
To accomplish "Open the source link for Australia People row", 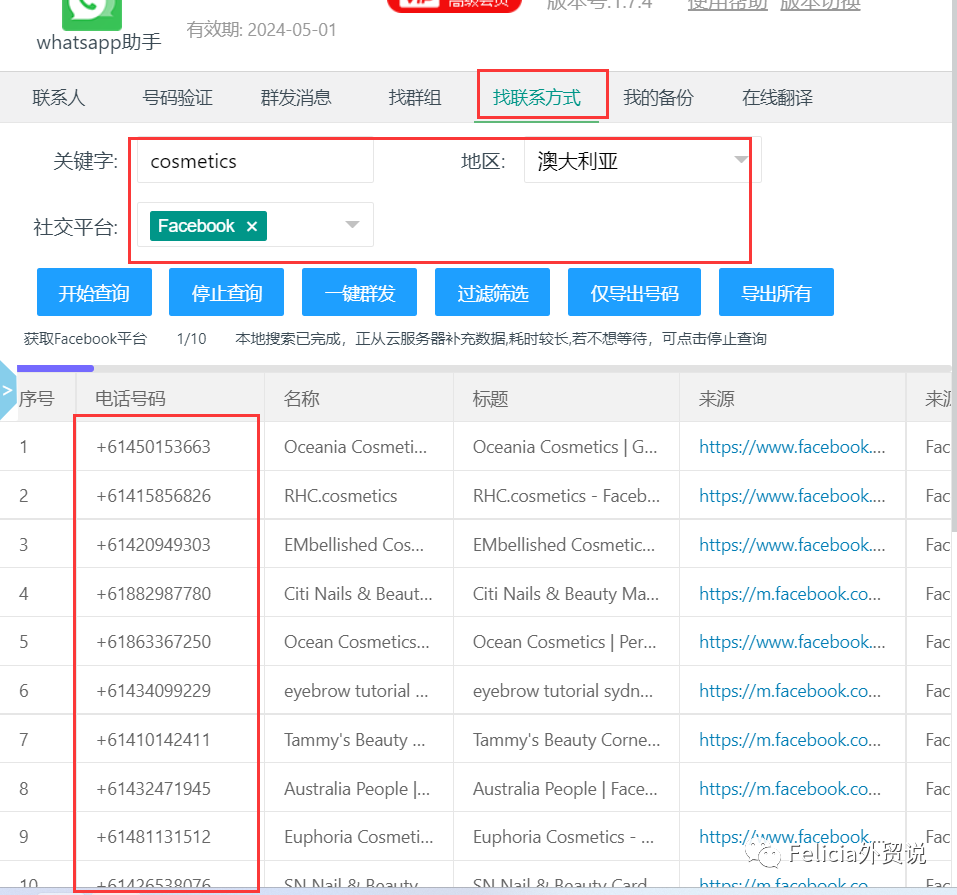I will 790,788.
